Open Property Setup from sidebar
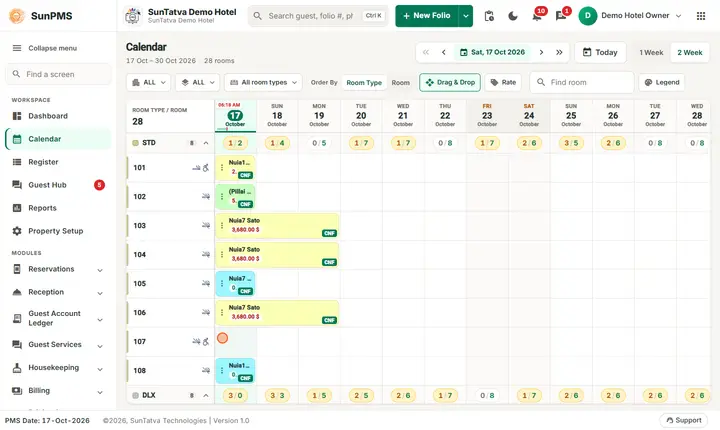 pos(58,231)
